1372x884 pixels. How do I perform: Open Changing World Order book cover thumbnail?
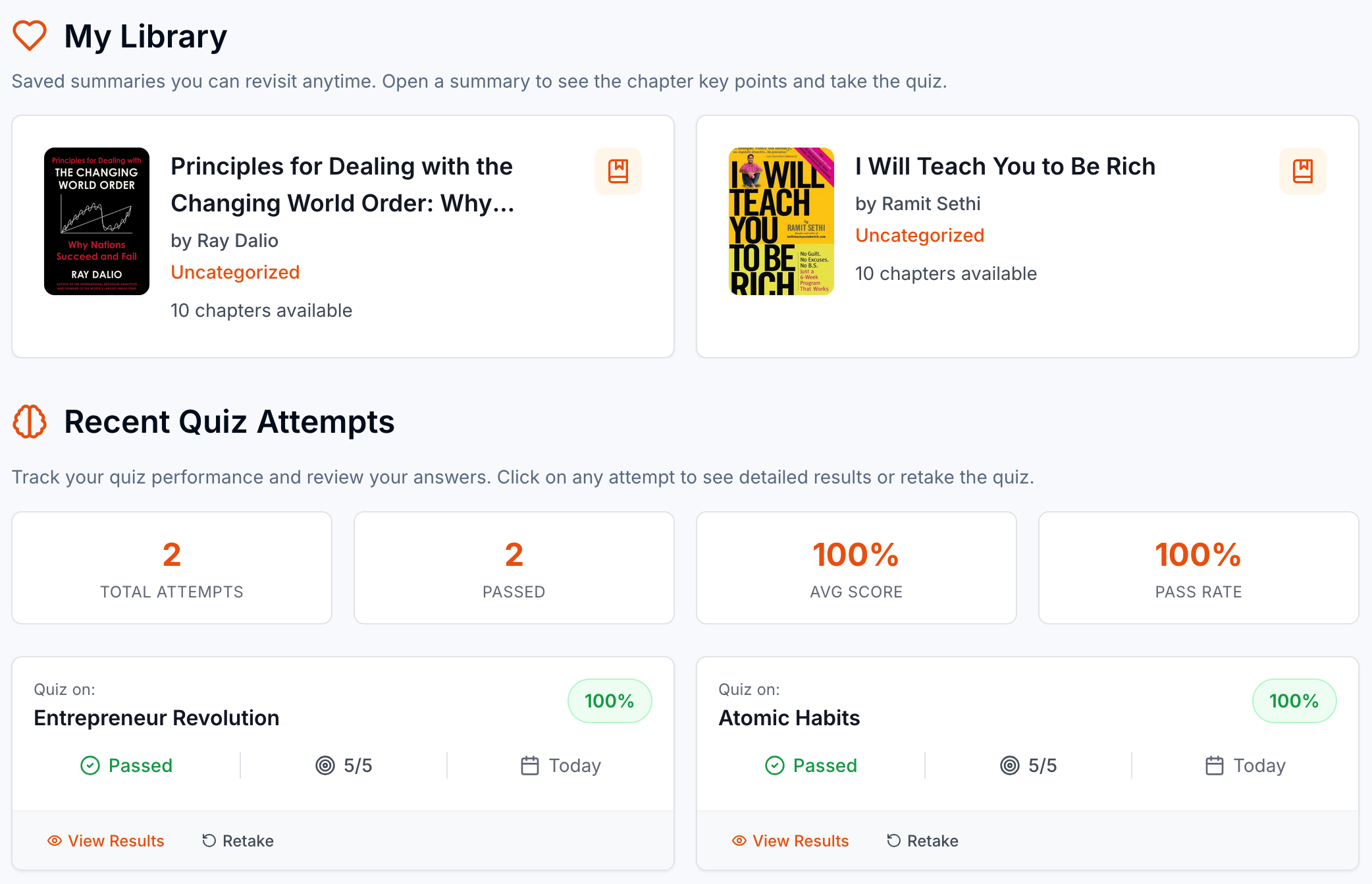pos(97,221)
